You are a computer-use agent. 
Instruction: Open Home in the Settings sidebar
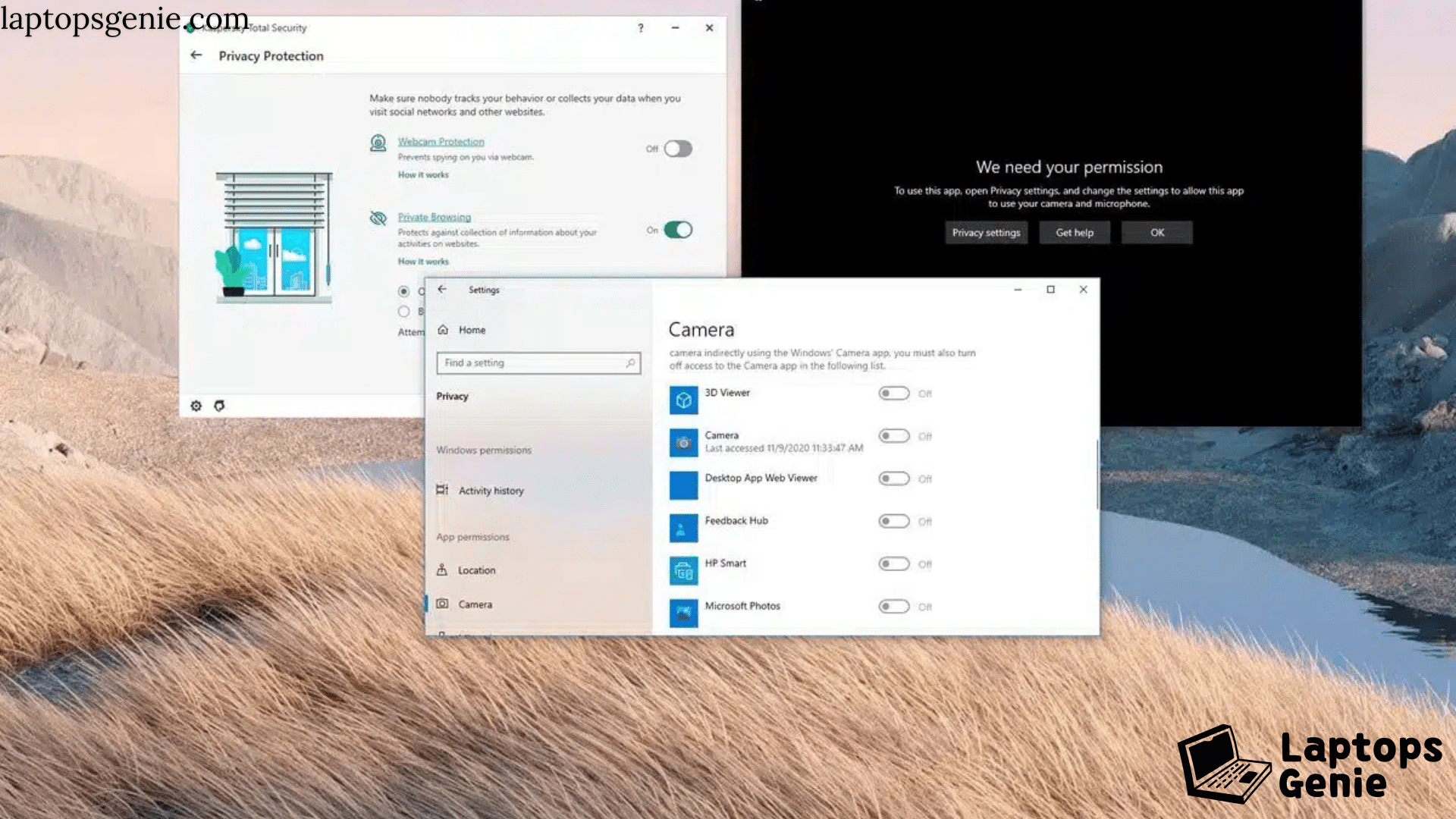(x=472, y=331)
